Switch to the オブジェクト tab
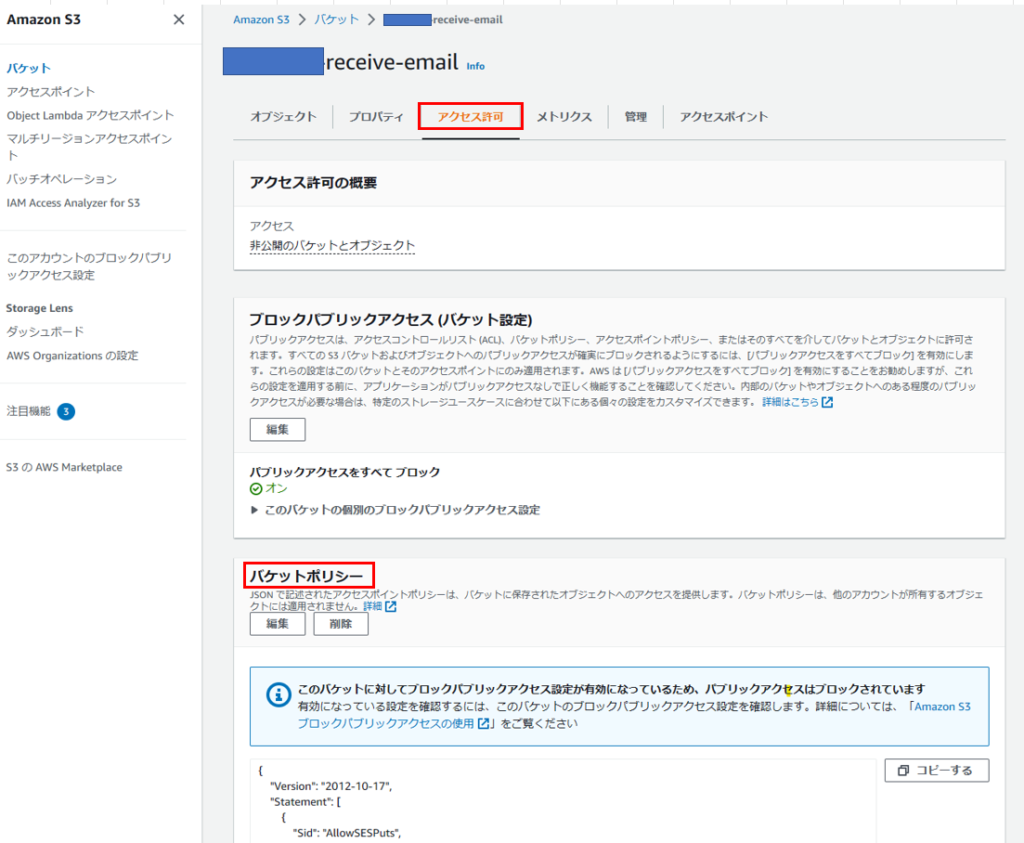1024x843 pixels. (283, 117)
